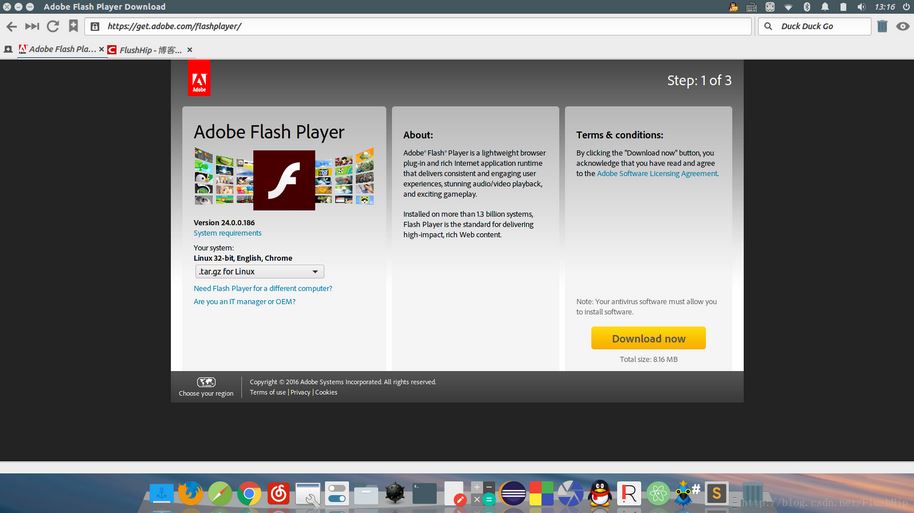Open the Cookies footer link
The height and width of the screenshot is (513, 914).
click(x=326, y=392)
